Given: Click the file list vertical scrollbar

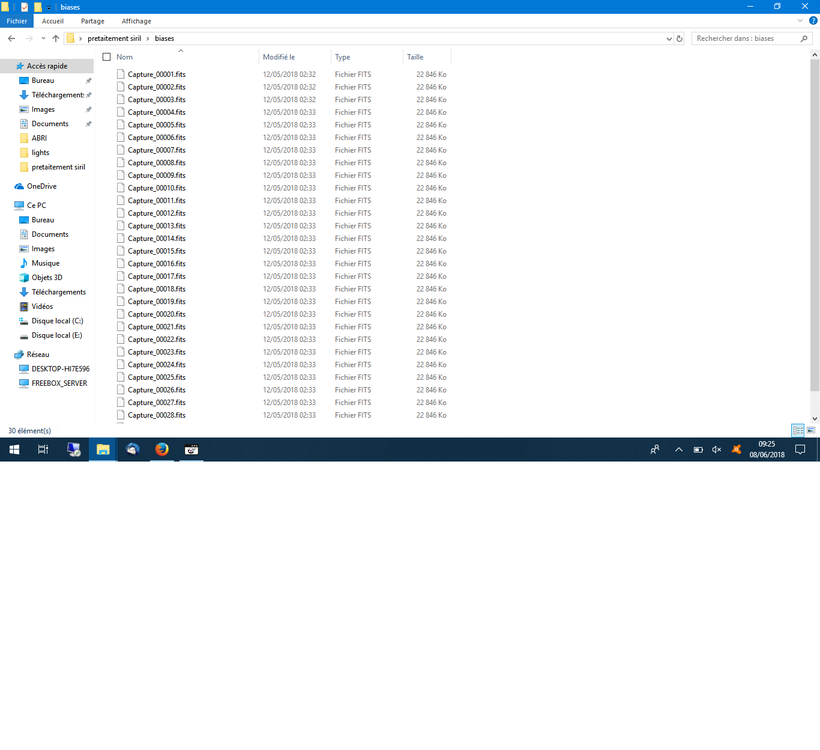Looking at the screenshot, I should pos(815,225).
